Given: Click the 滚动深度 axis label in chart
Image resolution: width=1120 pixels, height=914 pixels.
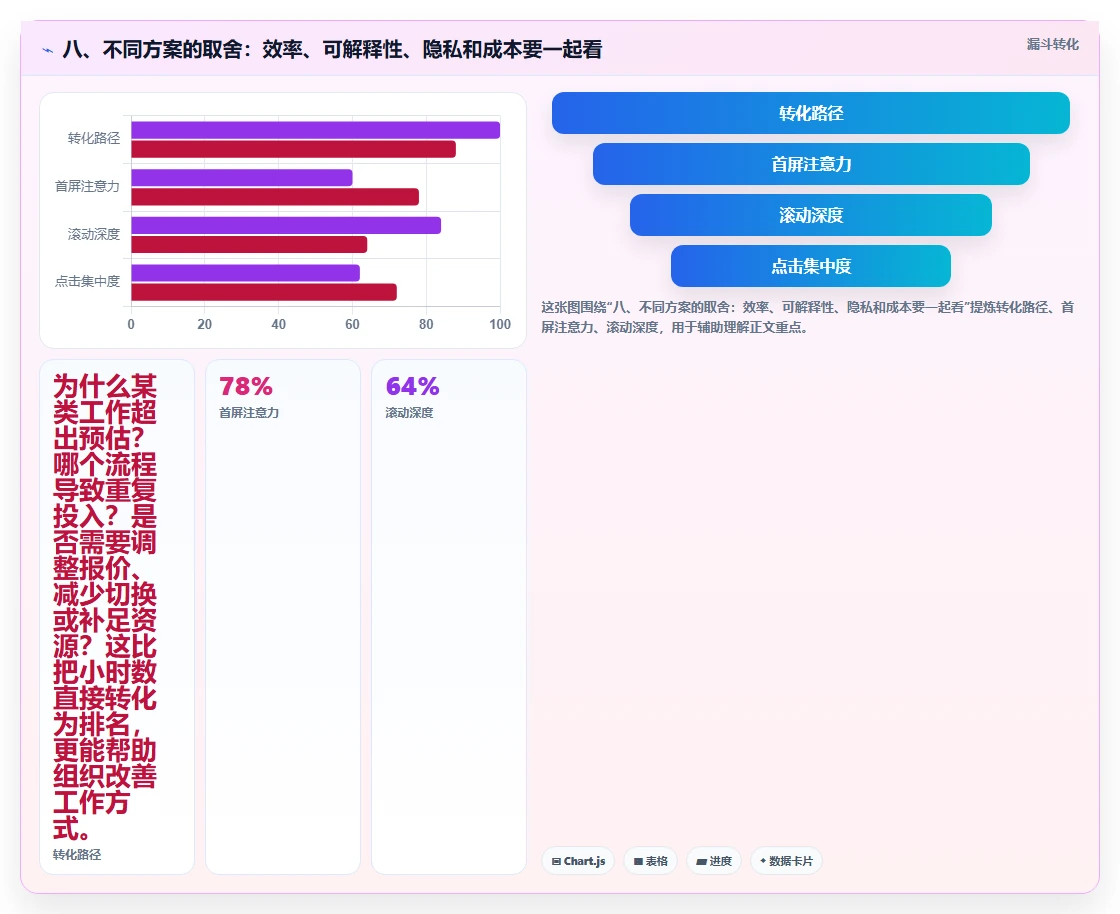Looking at the screenshot, I should point(94,234).
